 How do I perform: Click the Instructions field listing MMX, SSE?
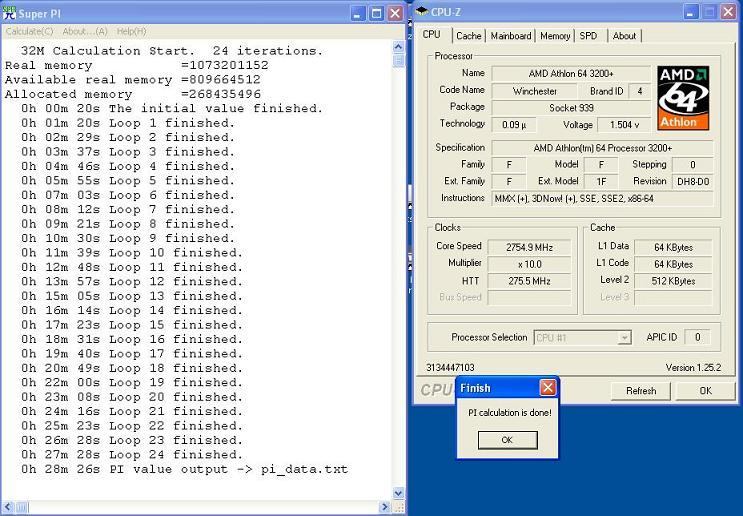[603, 199]
